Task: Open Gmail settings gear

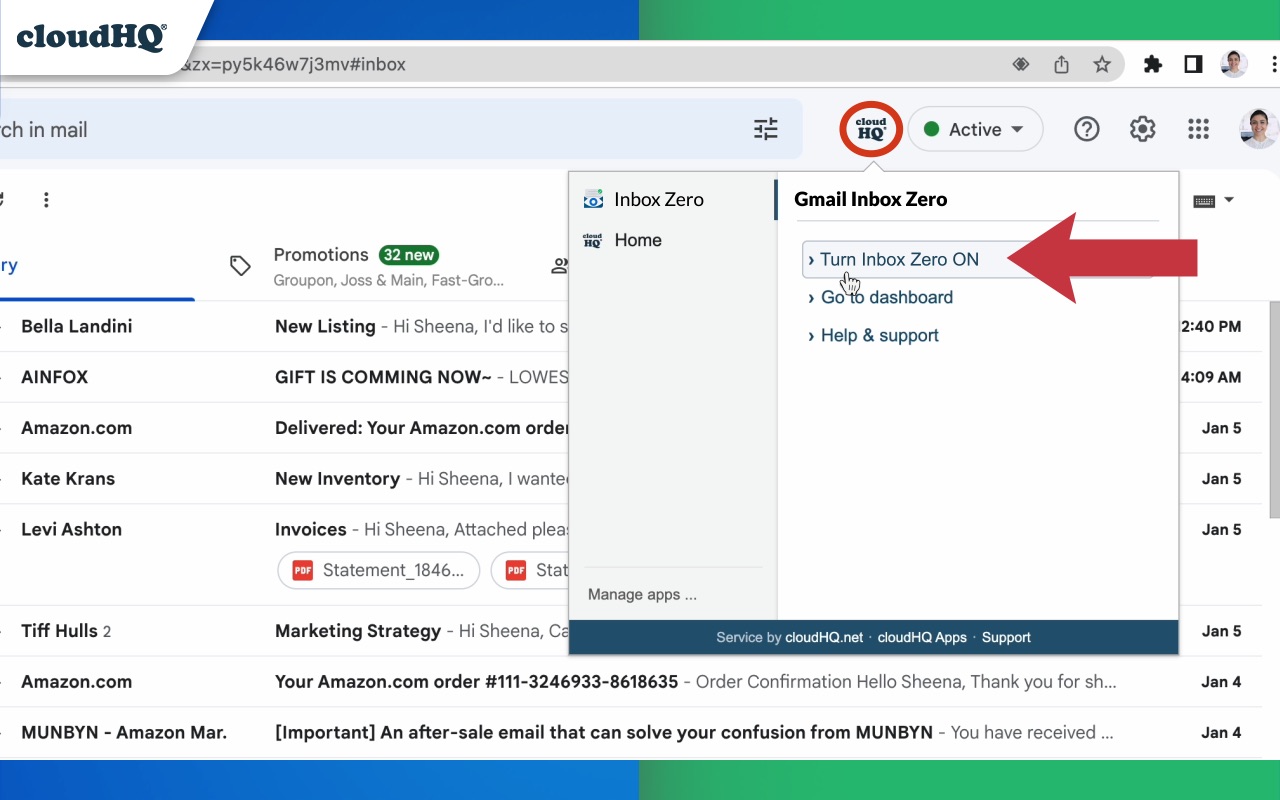Action: 1142,128
